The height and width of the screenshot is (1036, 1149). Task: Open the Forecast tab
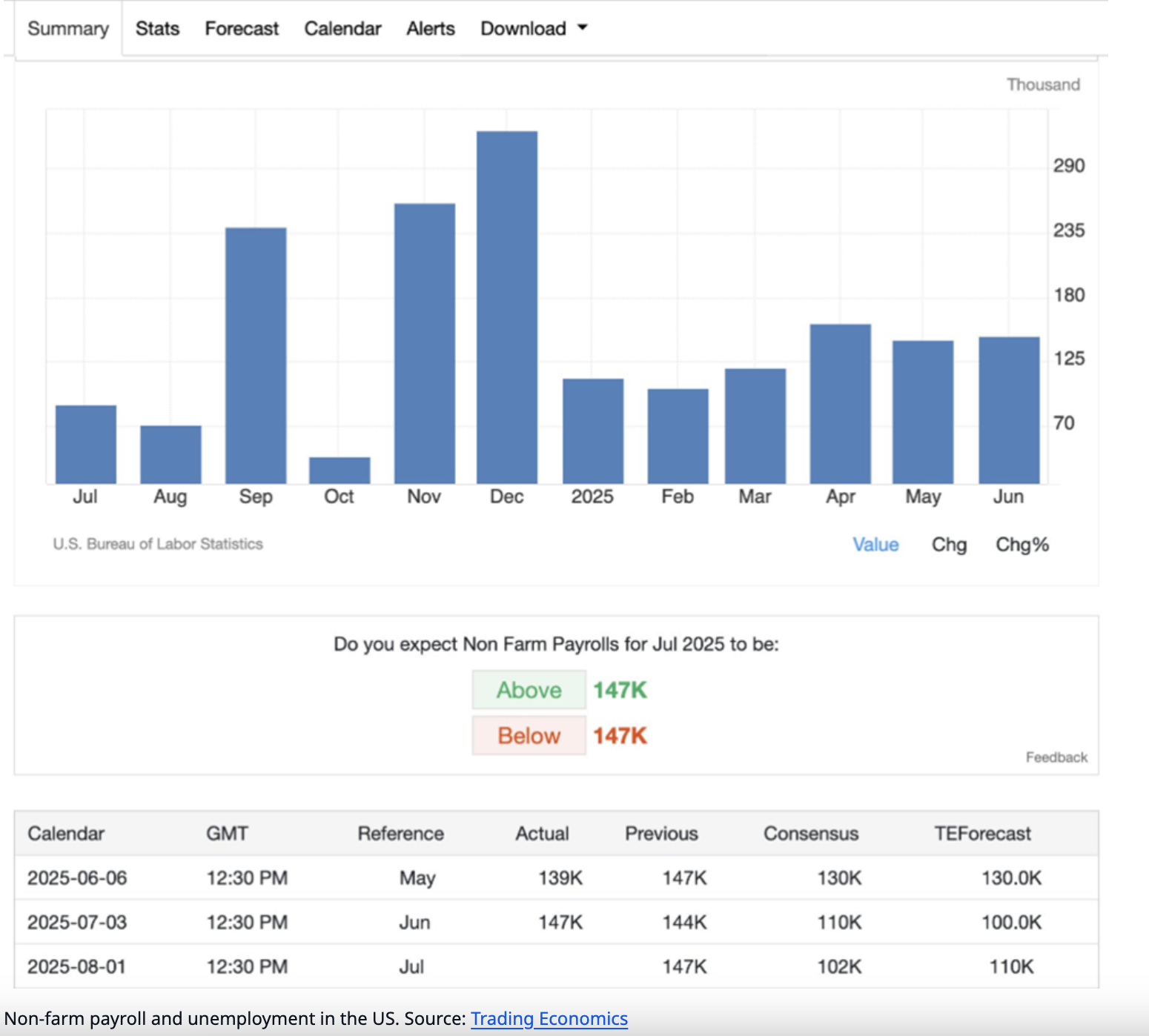tap(242, 29)
